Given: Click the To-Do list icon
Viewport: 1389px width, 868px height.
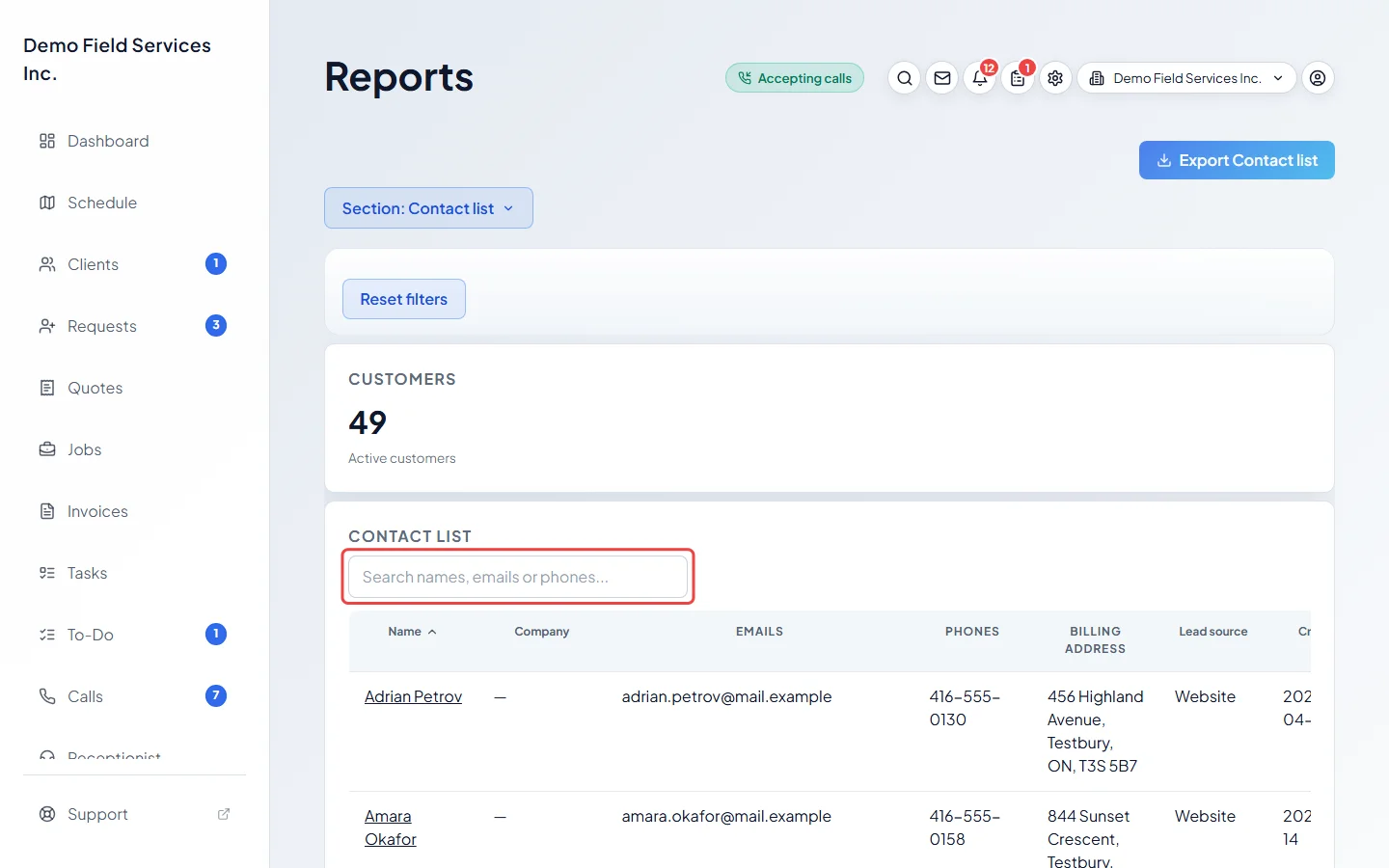Looking at the screenshot, I should point(47,635).
